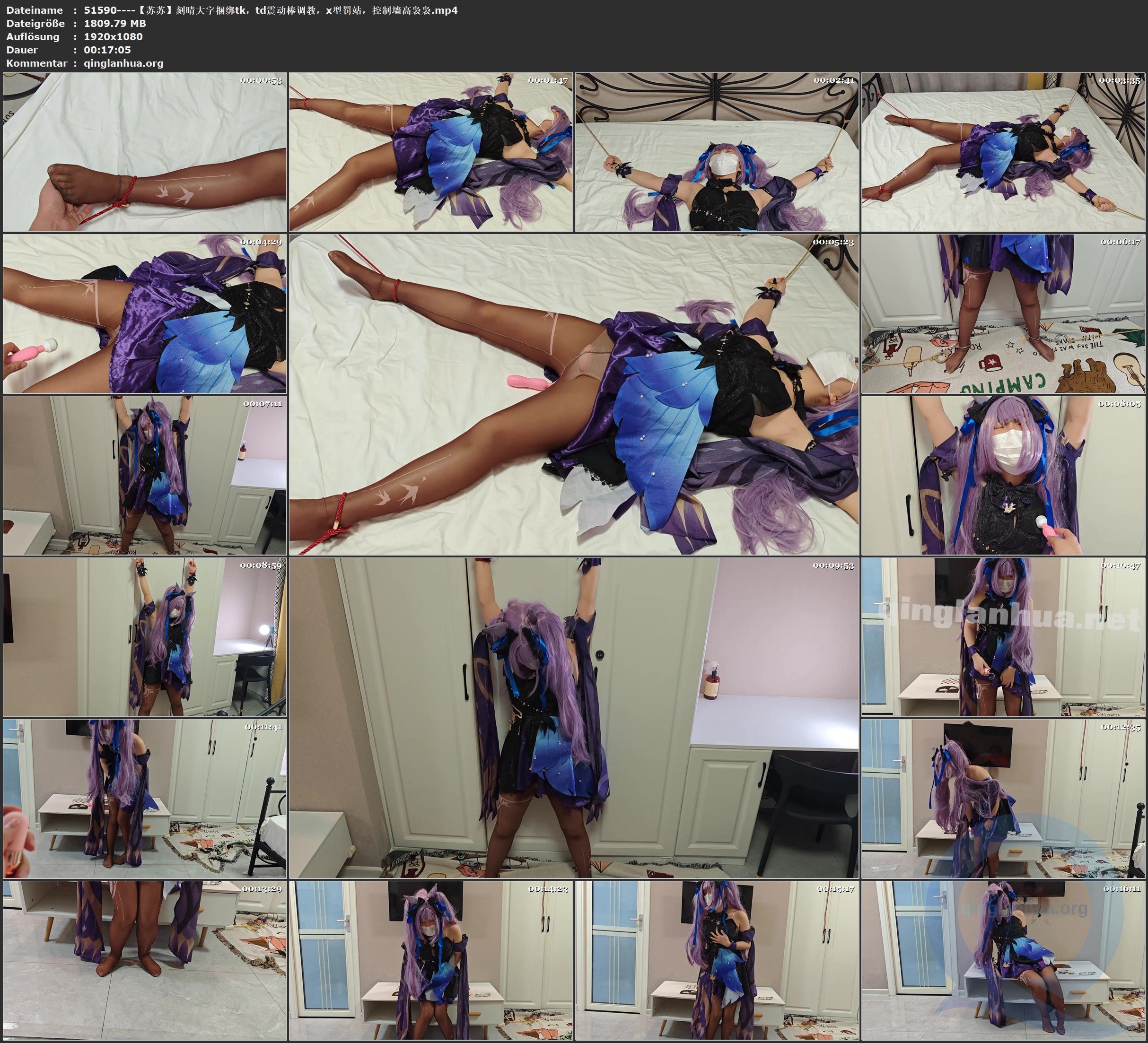Open the thumbnail stamped 00:06:17

[x=1003, y=313]
